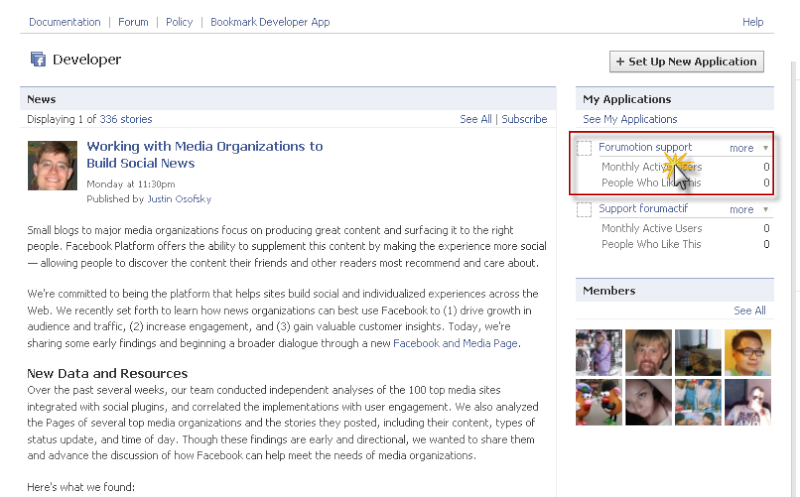Screen dimensions: 800x497
Task: Go to the Forum page
Action: [133, 22]
